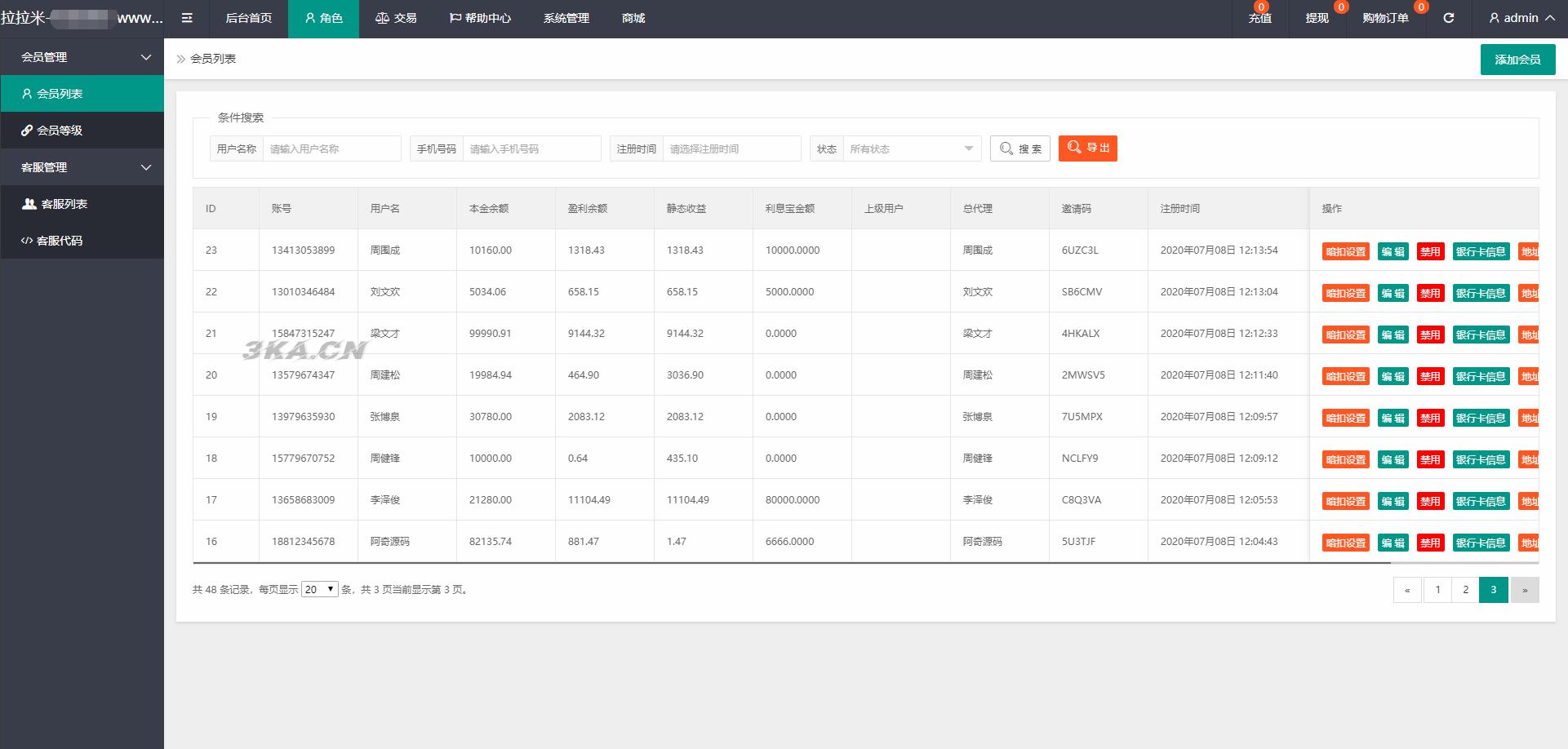1568x749 pixels.
Task: Open the 所有状态 status dropdown
Action: pyautogui.click(x=912, y=148)
